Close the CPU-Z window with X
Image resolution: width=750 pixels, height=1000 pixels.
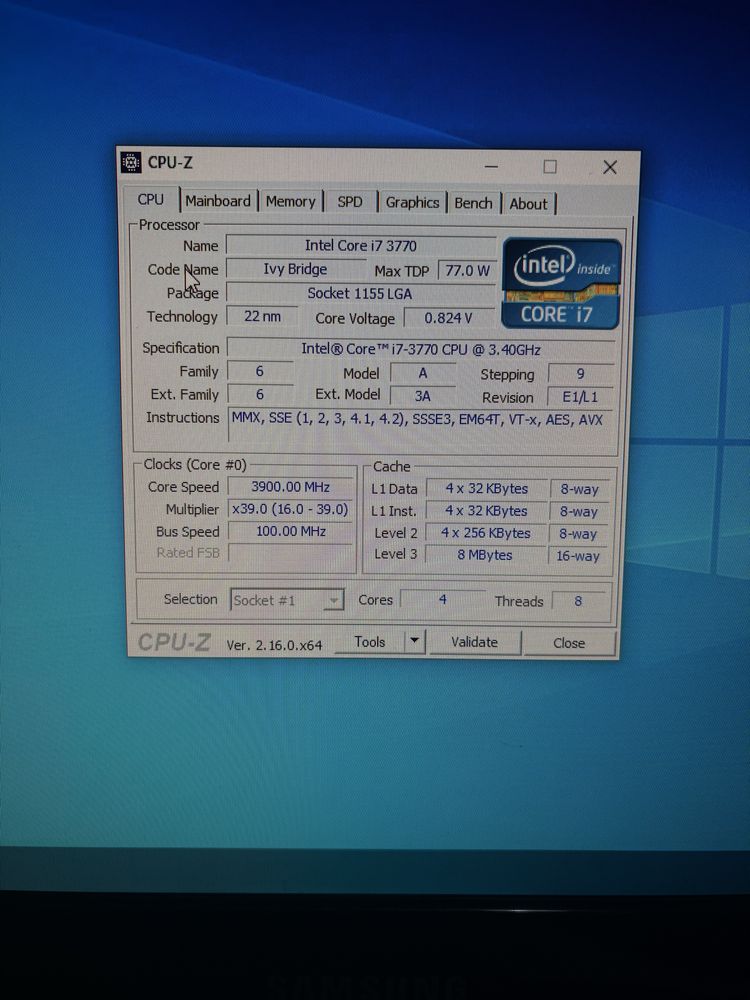click(610, 168)
